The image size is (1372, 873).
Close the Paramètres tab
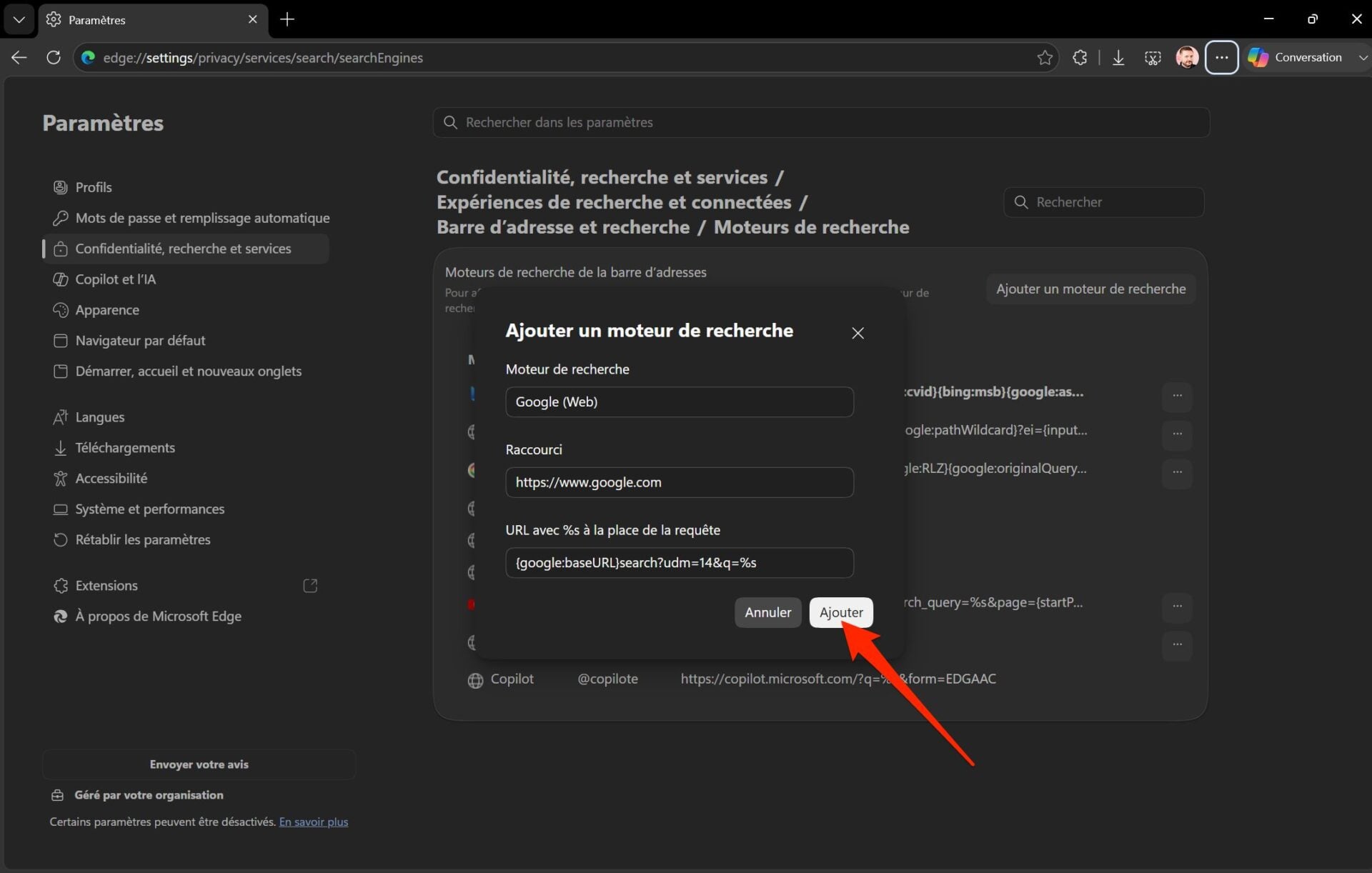pos(252,19)
